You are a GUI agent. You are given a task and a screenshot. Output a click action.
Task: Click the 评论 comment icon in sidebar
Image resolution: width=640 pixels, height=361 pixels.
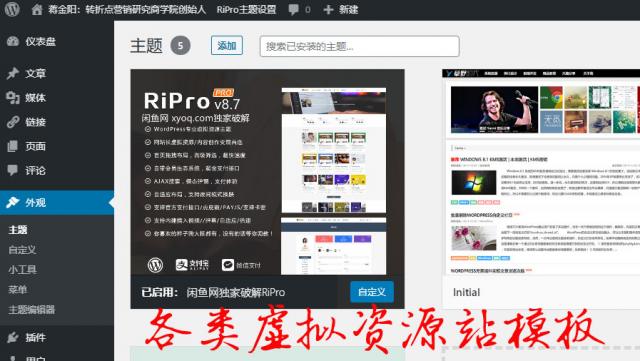pyautogui.click(x=13, y=170)
